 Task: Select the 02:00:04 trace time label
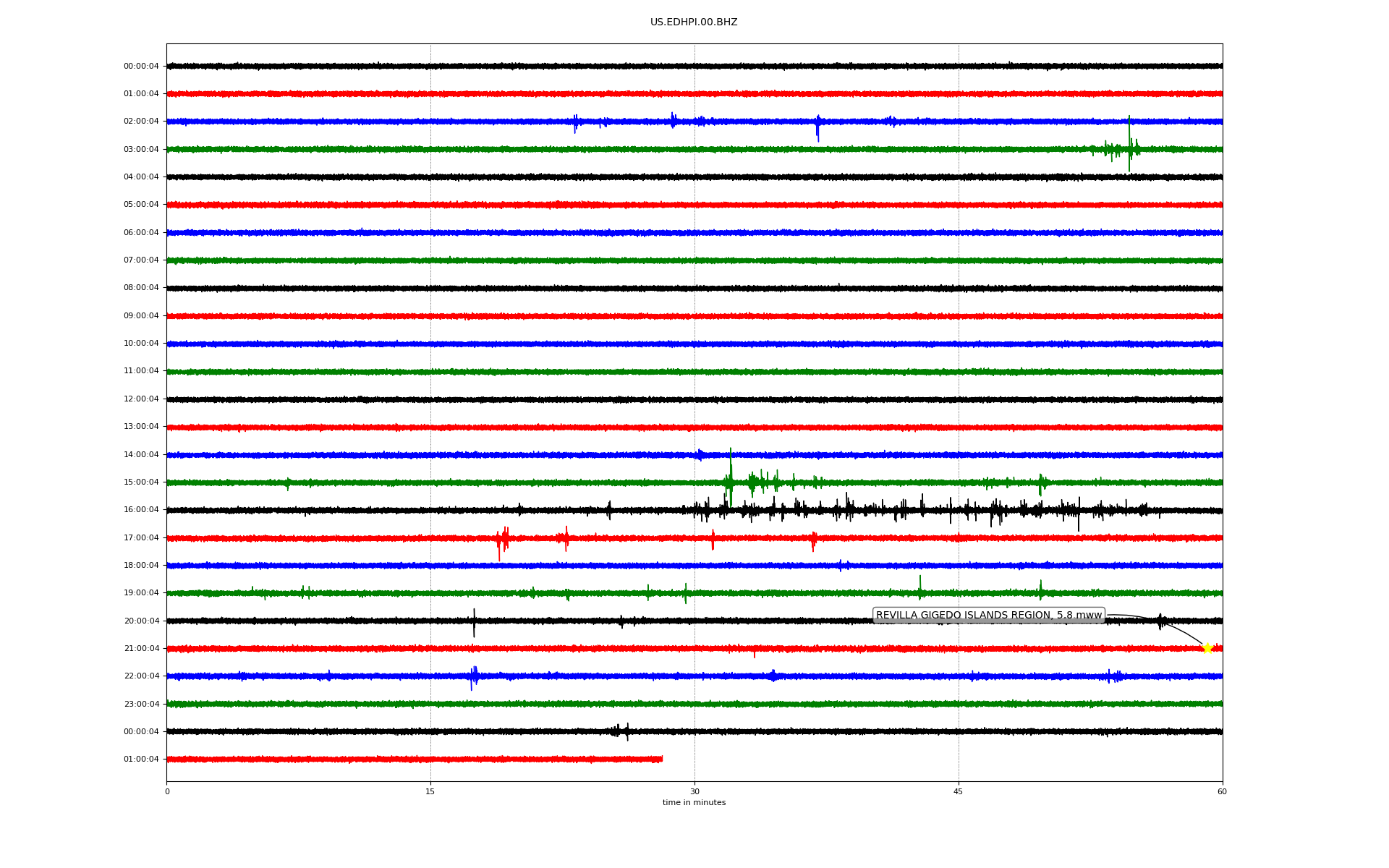[141, 122]
